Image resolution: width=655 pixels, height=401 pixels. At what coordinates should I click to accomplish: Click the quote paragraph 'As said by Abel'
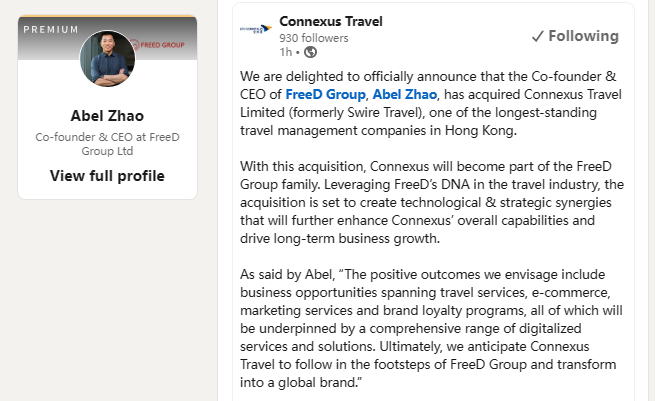coord(431,328)
